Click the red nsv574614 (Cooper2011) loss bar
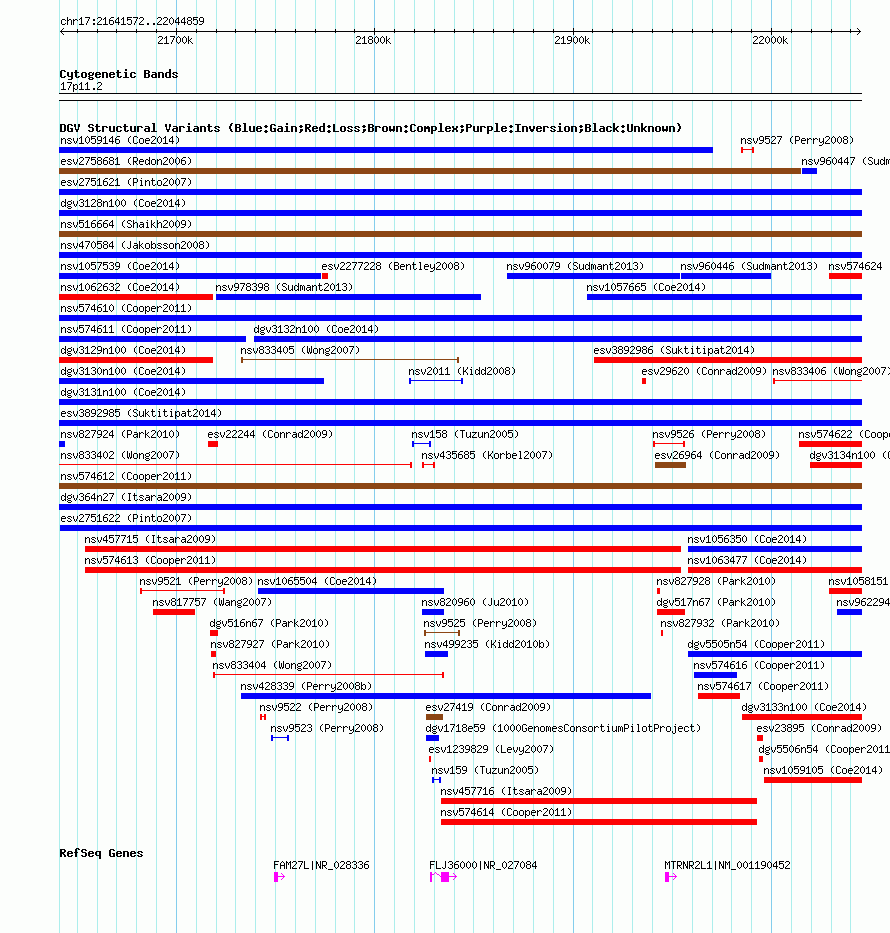890x933 pixels. pyautogui.click(x=598, y=822)
